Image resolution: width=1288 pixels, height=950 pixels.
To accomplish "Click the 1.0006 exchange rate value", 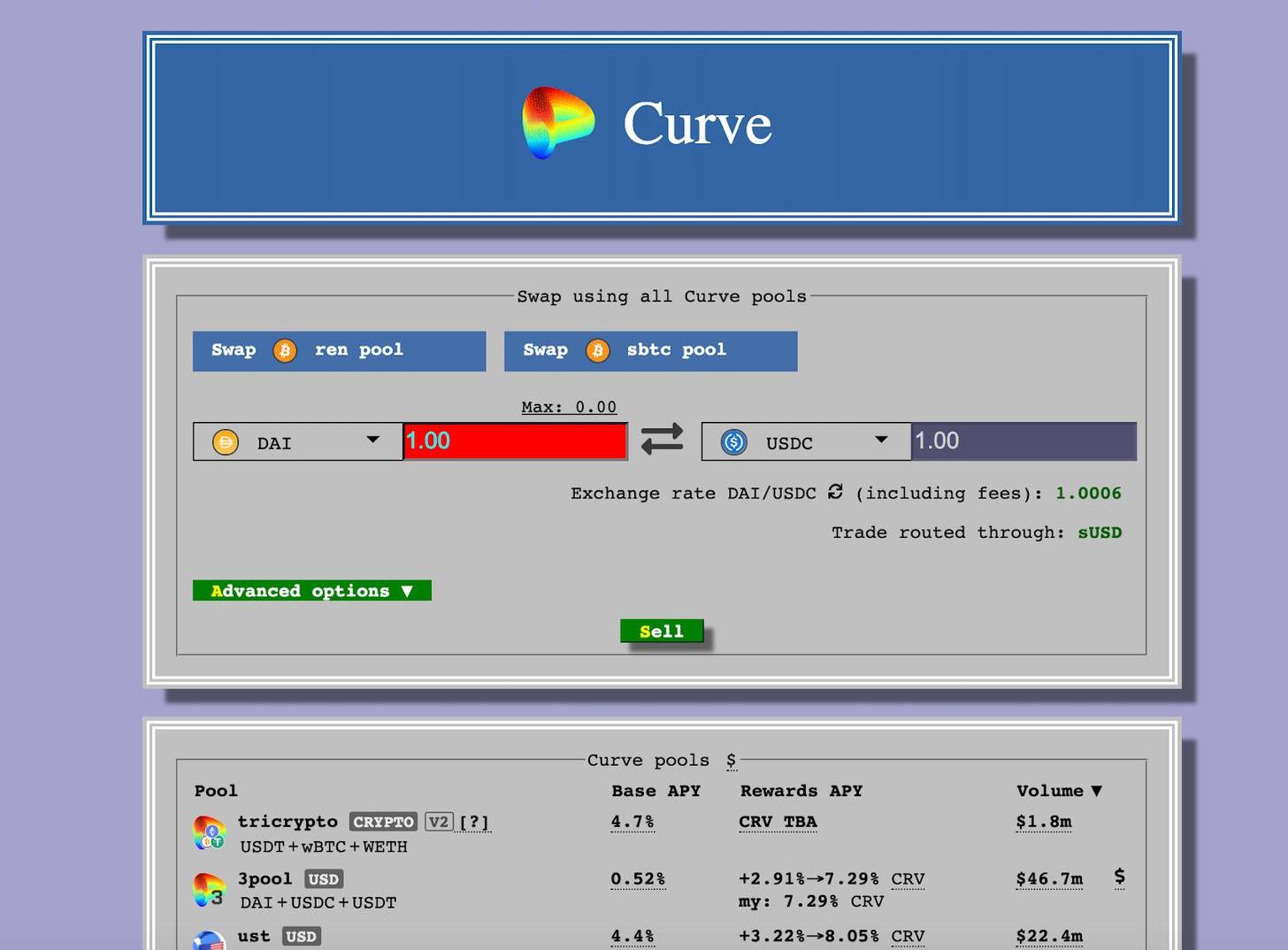I will click(x=1088, y=494).
